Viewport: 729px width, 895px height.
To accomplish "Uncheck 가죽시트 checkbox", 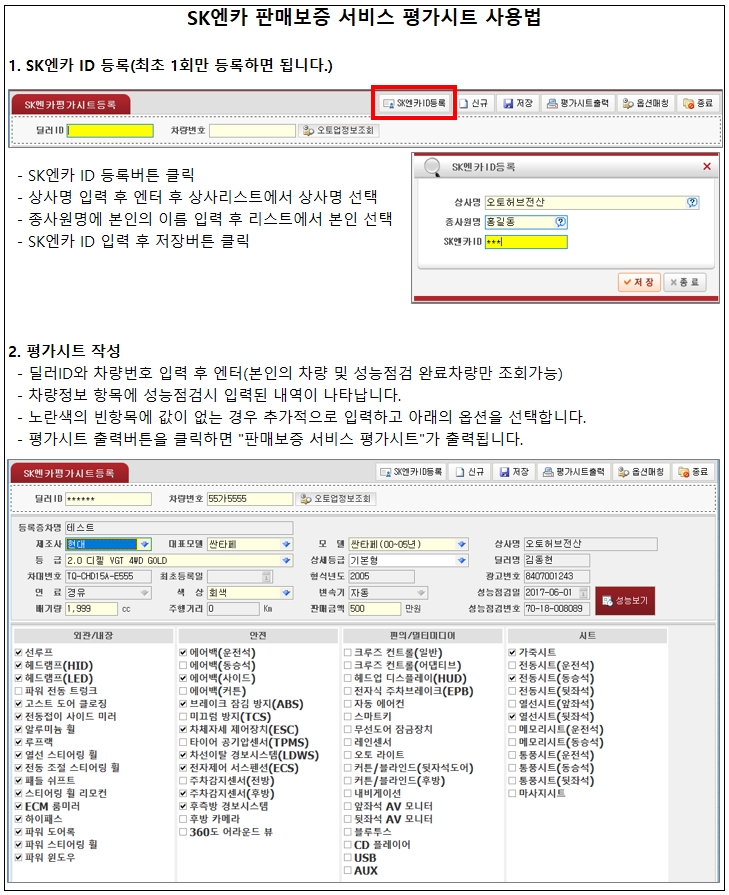I will [x=512, y=652].
